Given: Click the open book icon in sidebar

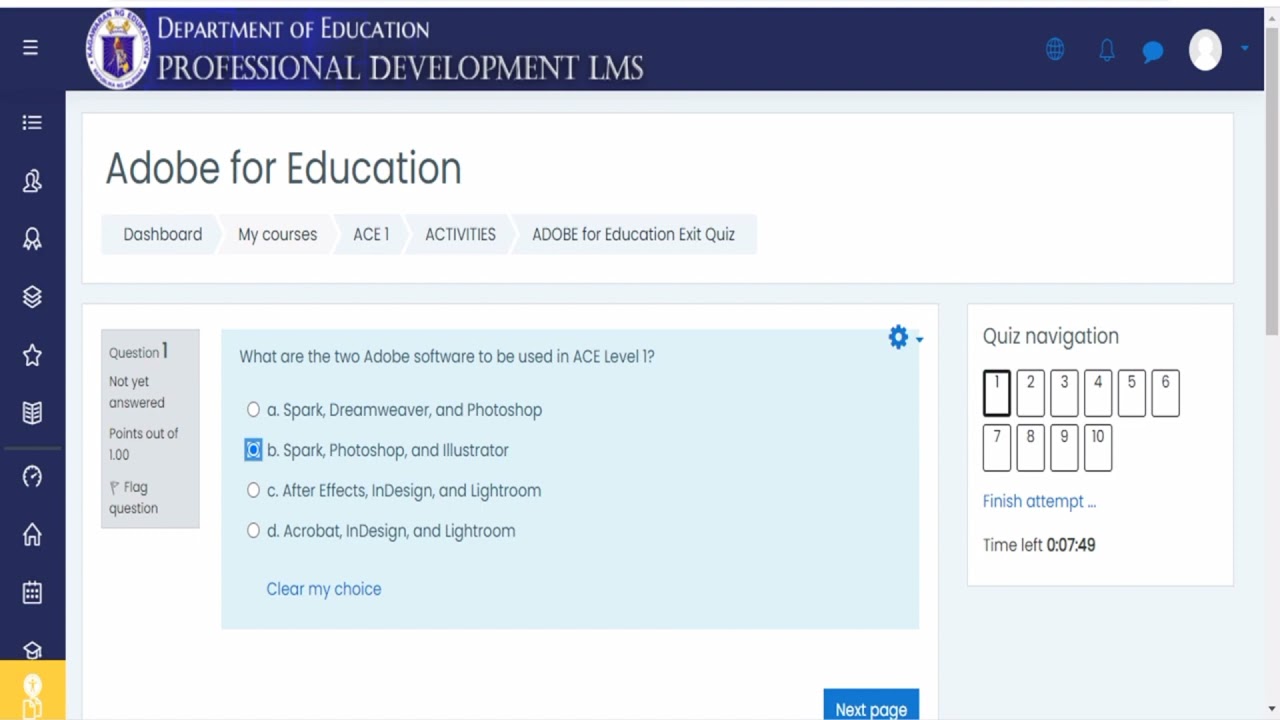Looking at the screenshot, I should pos(32,413).
